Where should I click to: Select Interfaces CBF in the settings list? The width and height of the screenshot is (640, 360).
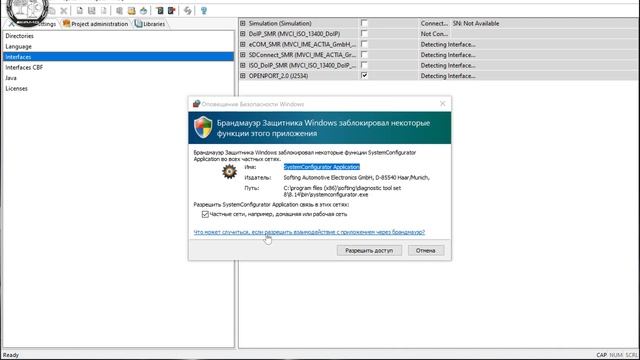(24, 67)
